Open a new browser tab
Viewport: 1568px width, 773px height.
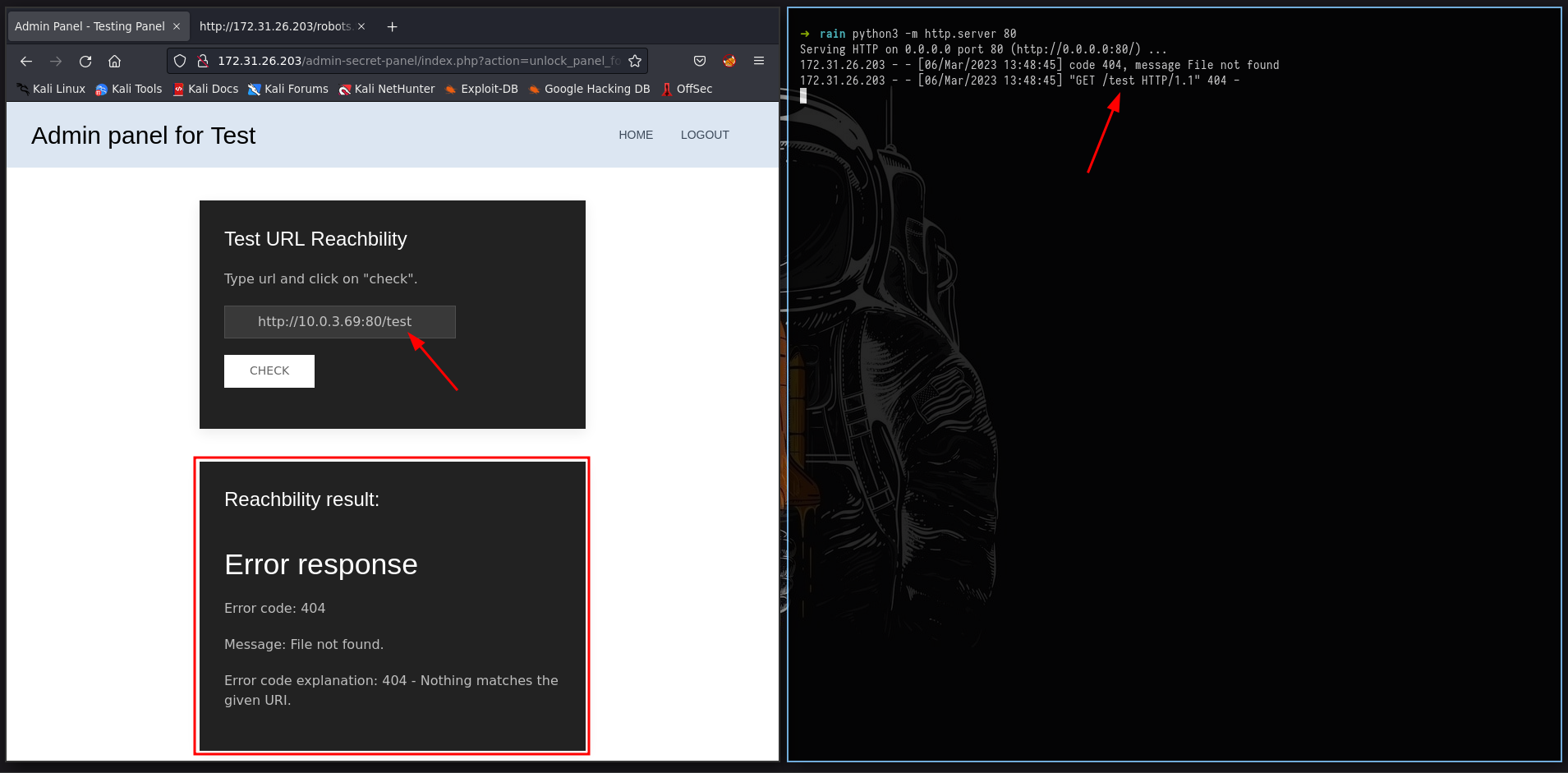click(x=393, y=27)
